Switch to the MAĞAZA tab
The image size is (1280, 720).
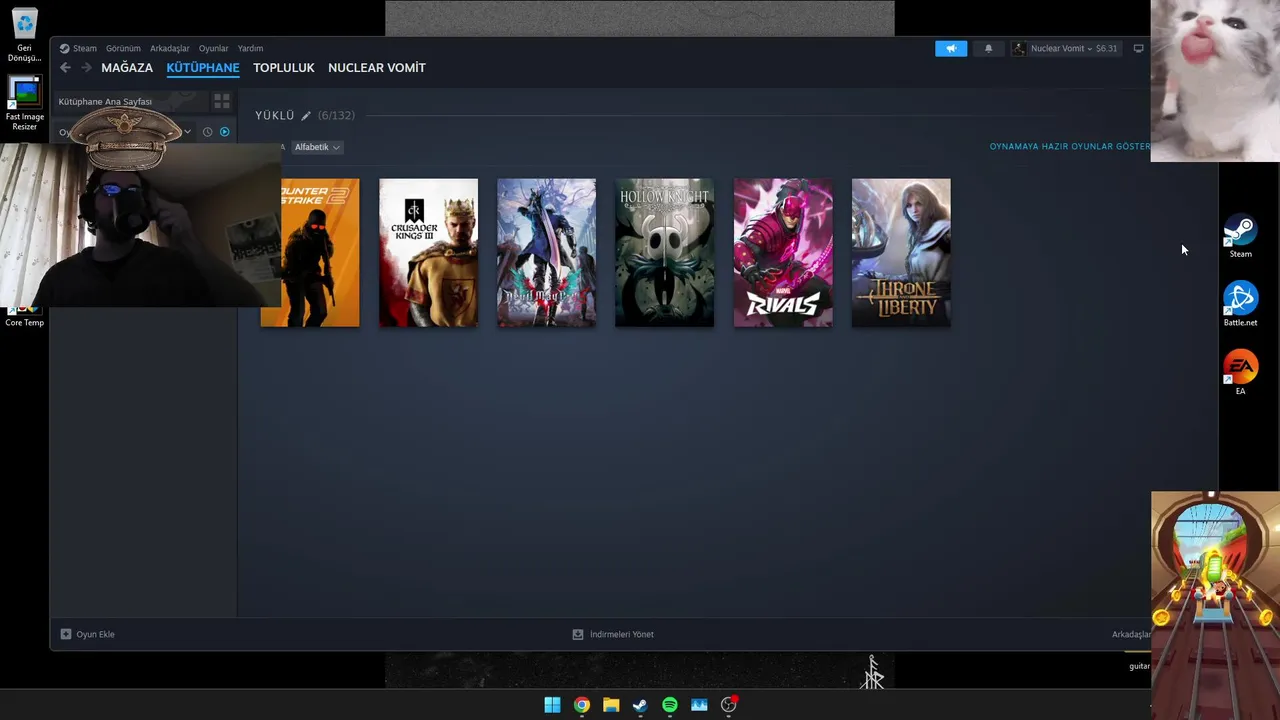[x=127, y=68]
